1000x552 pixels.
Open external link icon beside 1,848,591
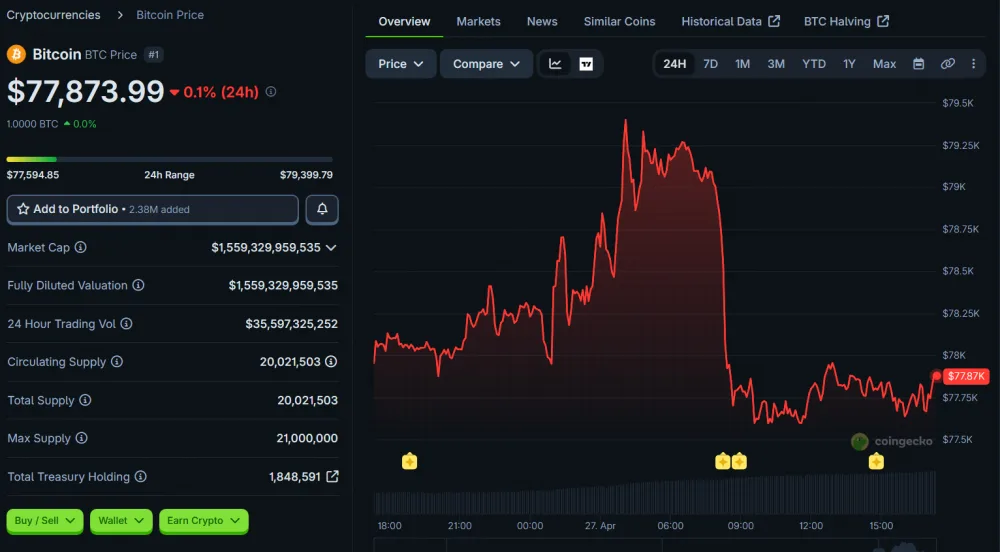pyautogui.click(x=332, y=476)
